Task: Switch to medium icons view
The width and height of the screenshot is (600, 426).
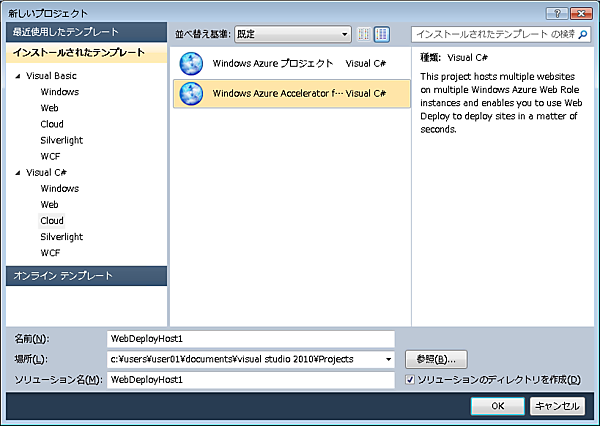Action: pos(382,34)
